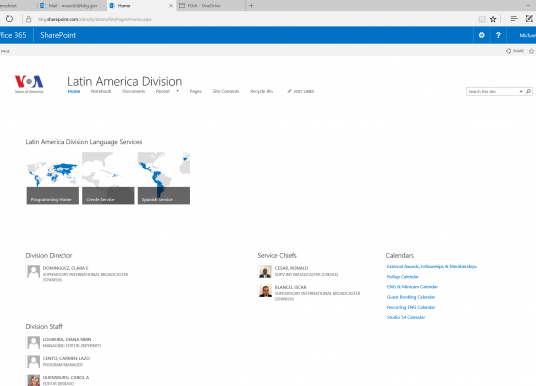Viewport: 536px width, 386px height.
Task: Click CENTO, CARMEN LAZO name
Action: coord(66,358)
